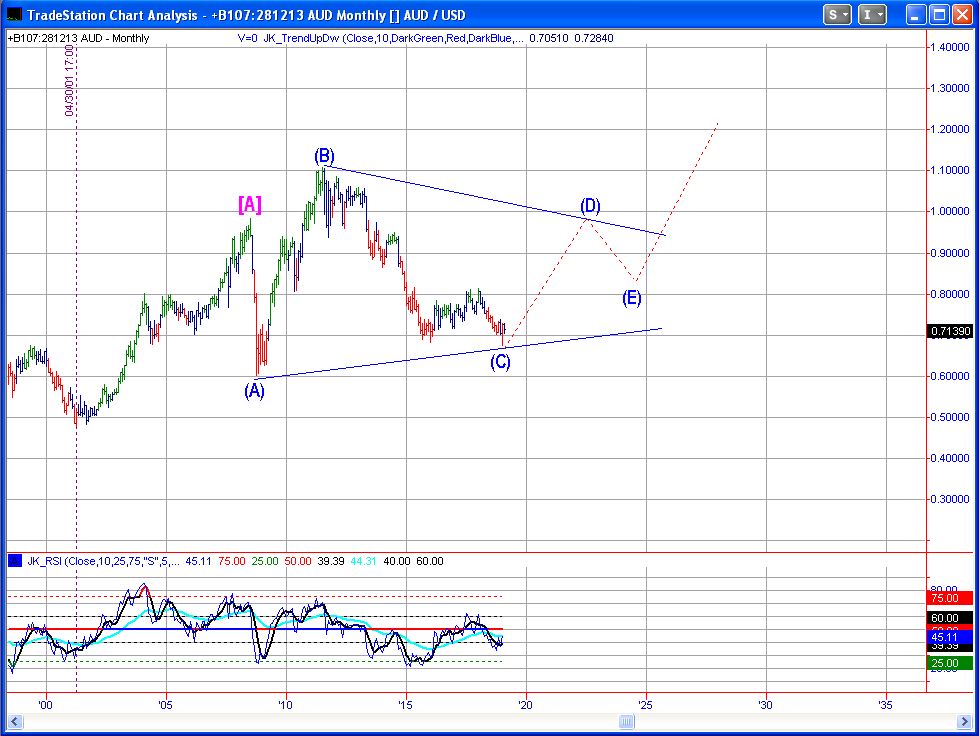Click the 04/30/01 17:00 vertical line label
This screenshot has height=736, width=979.
coord(69,80)
